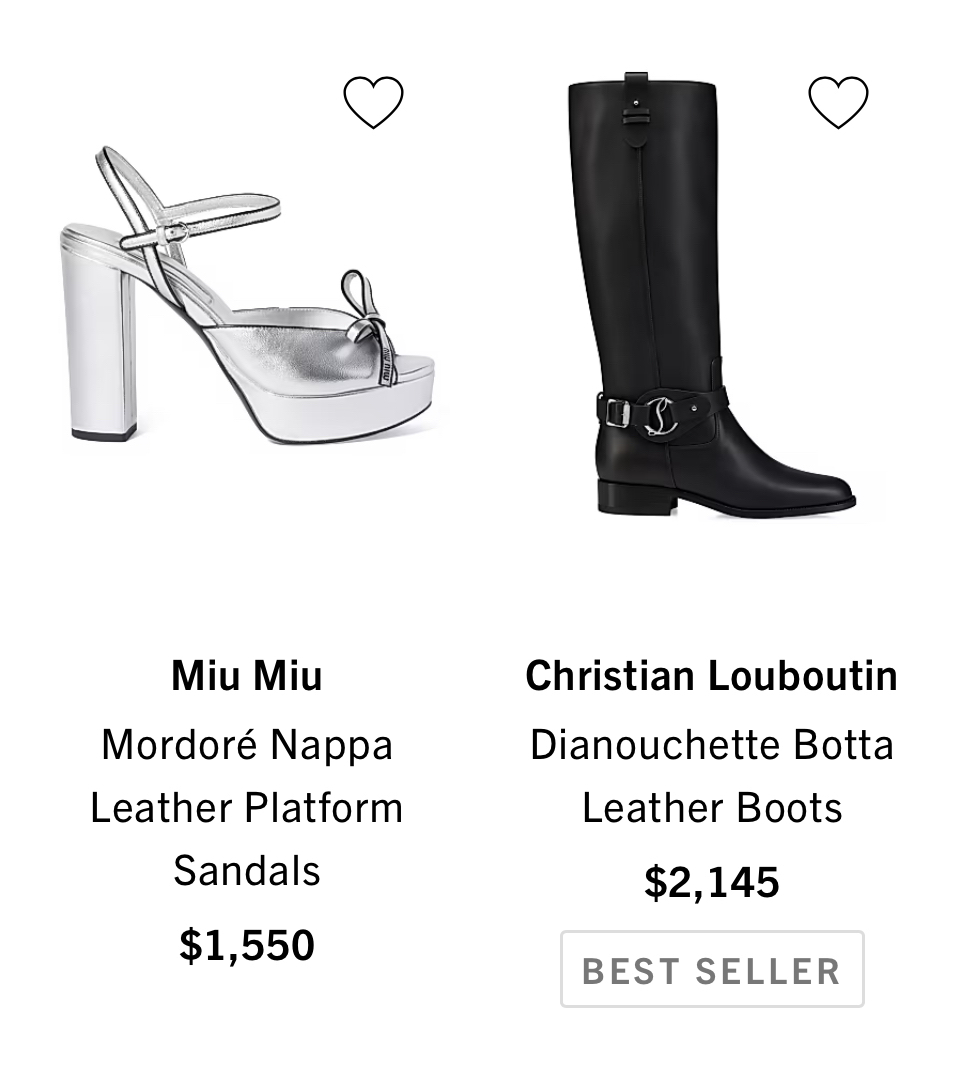Click the silver block heel of the sandal
The image size is (960, 1066).
[98, 340]
